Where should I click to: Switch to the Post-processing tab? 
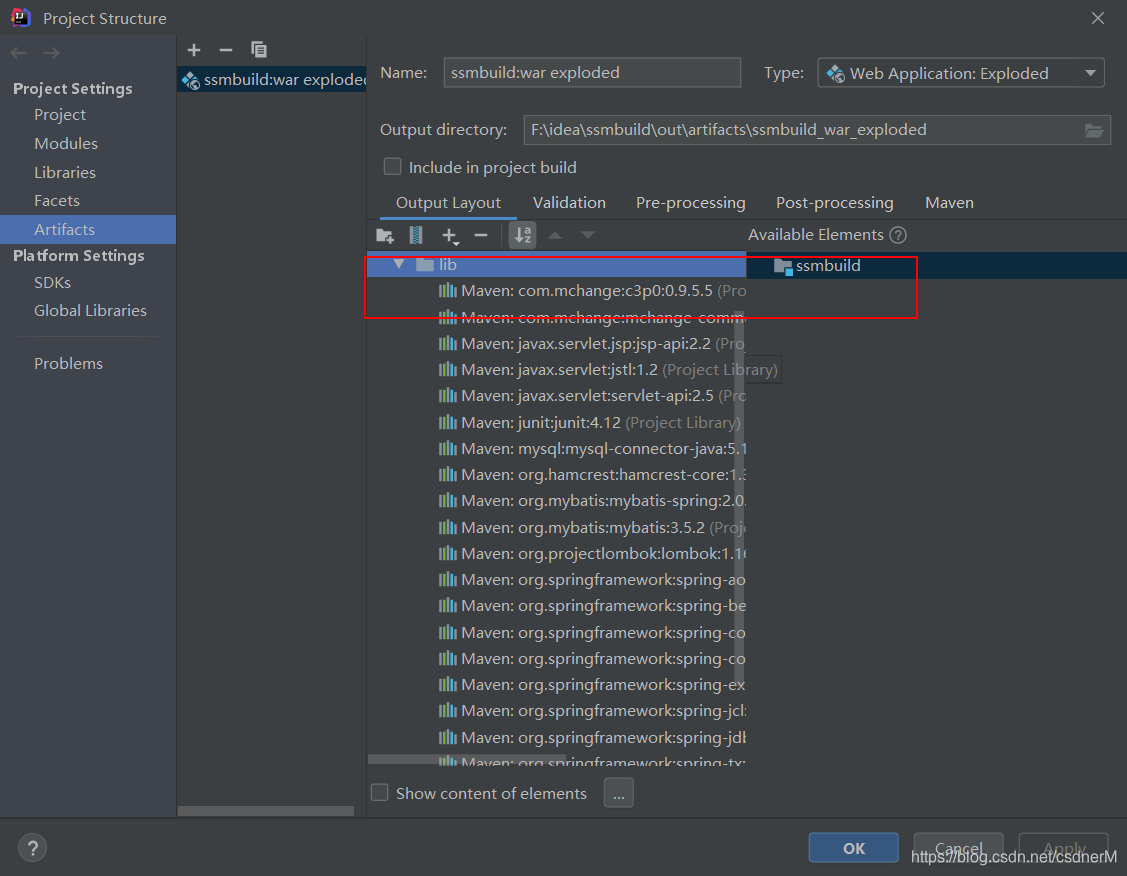point(834,202)
